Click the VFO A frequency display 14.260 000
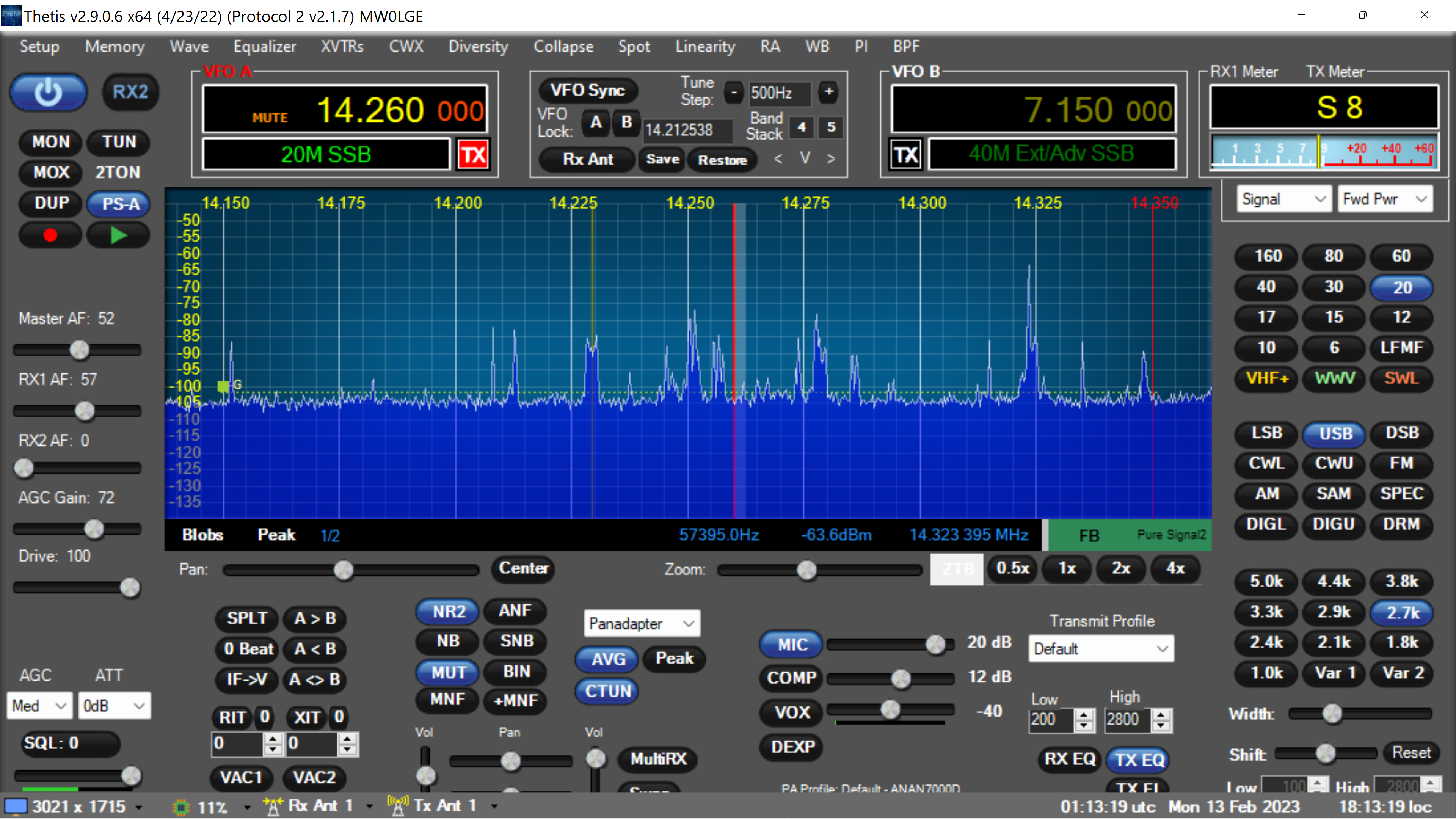 coord(345,109)
